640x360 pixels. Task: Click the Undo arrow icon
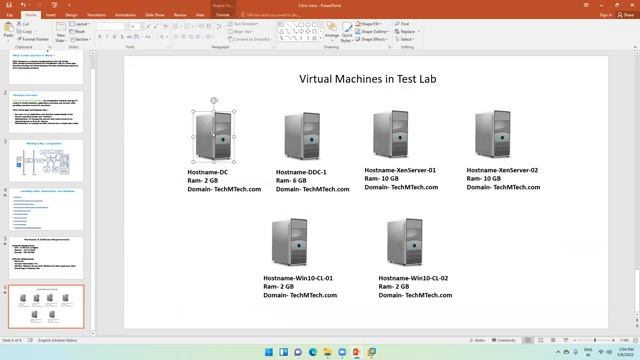[23, 5]
